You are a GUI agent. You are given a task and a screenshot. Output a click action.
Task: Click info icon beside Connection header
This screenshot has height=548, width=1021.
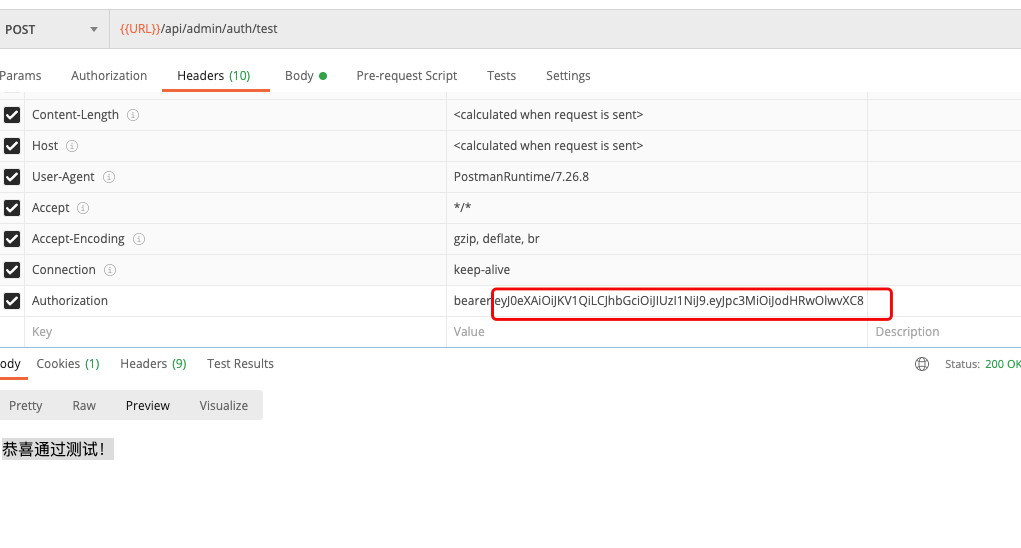click(110, 270)
